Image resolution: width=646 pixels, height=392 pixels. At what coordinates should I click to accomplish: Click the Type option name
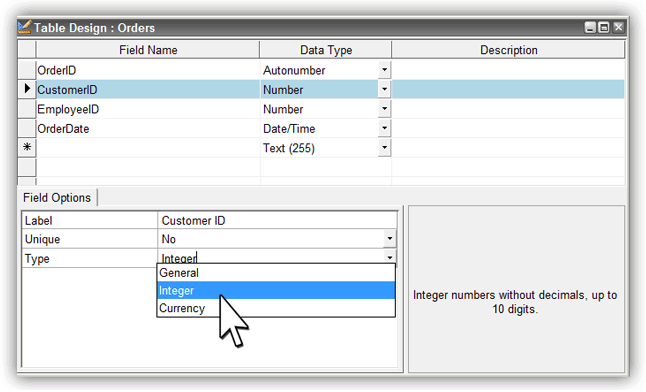37,259
